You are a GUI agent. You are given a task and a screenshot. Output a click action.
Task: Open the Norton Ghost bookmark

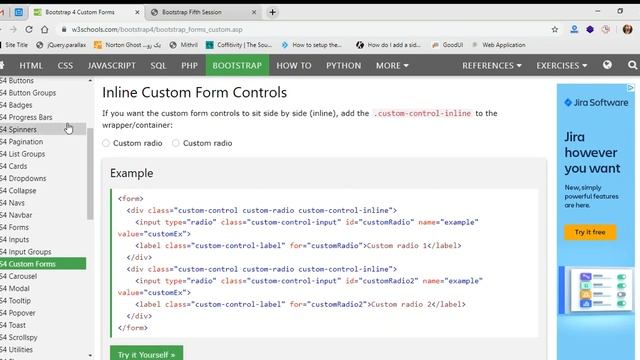click(127, 45)
